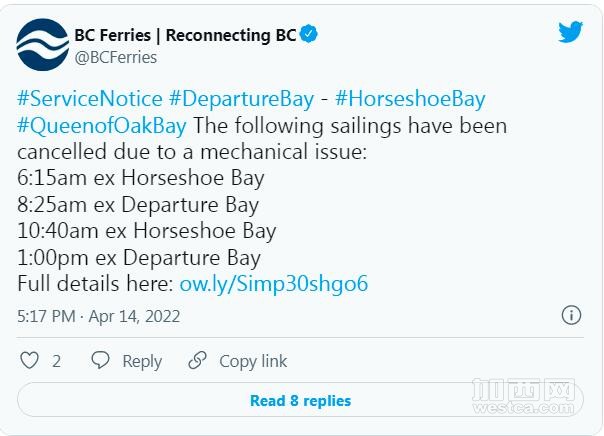604x436 pixels.
Task: Open the @BCFerries handle
Action: (x=116, y=57)
